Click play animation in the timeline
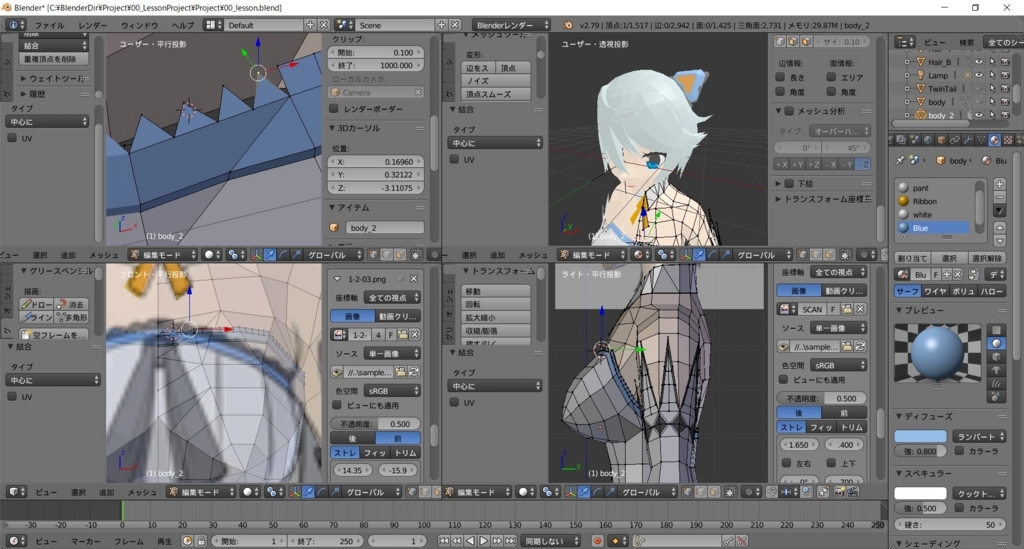The width and height of the screenshot is (1024, 549). point(483,541)
